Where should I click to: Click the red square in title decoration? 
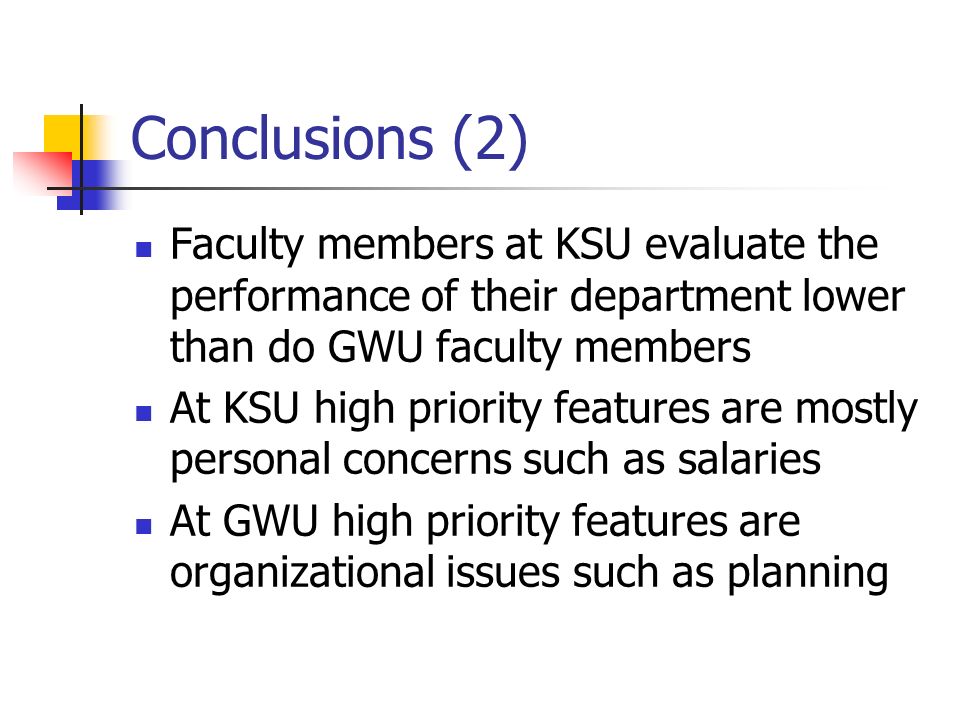(42, 173)
